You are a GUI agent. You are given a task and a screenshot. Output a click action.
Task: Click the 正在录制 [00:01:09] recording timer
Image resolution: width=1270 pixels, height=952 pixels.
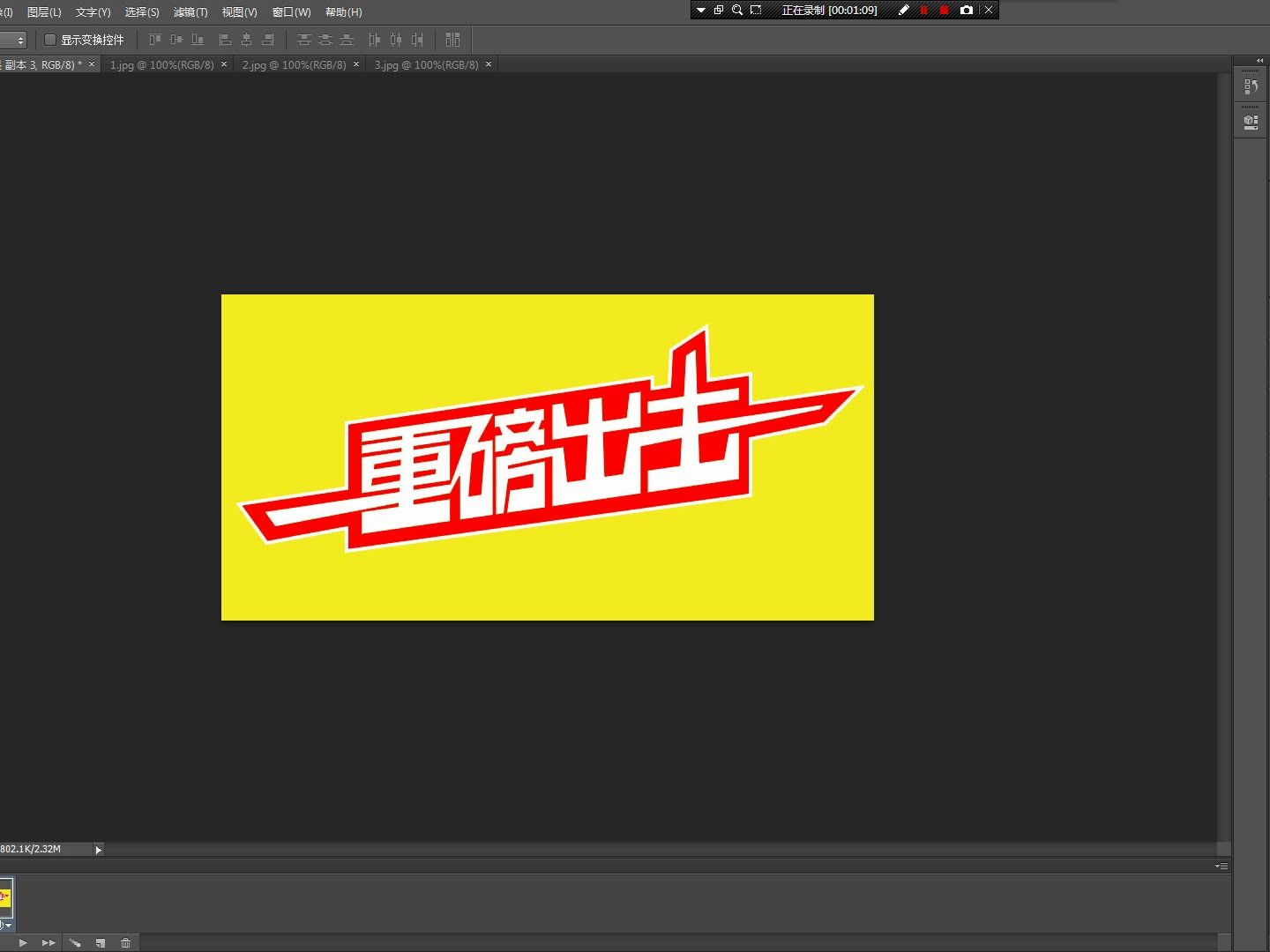[x=829, y=11]
